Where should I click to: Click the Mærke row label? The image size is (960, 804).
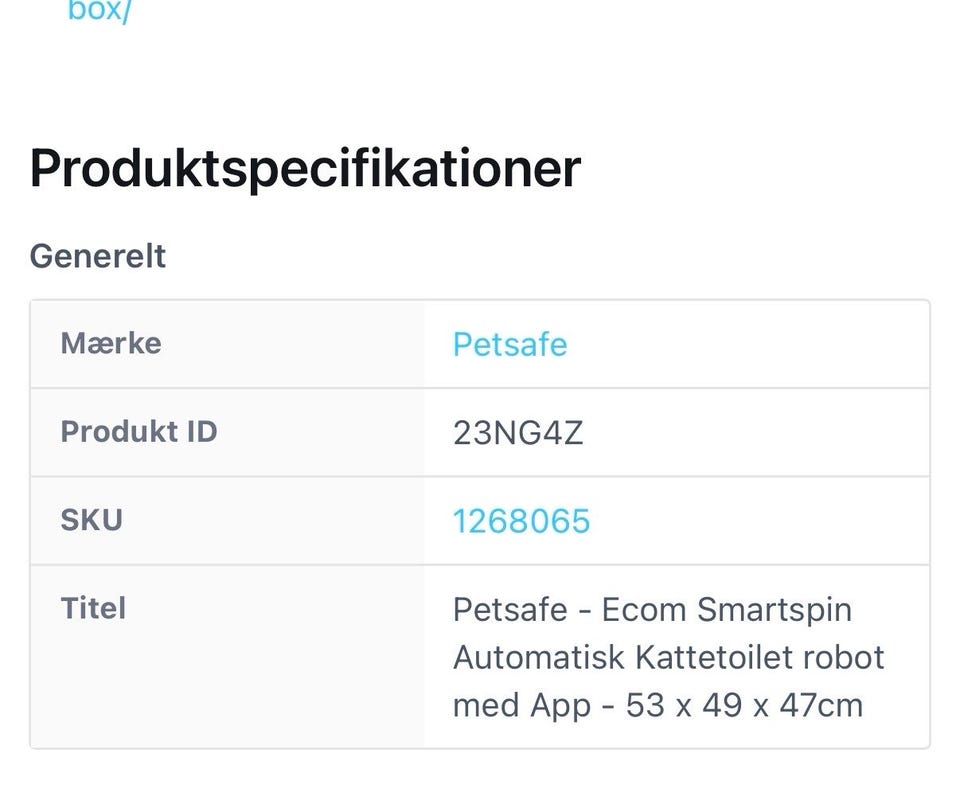(111, 343)
